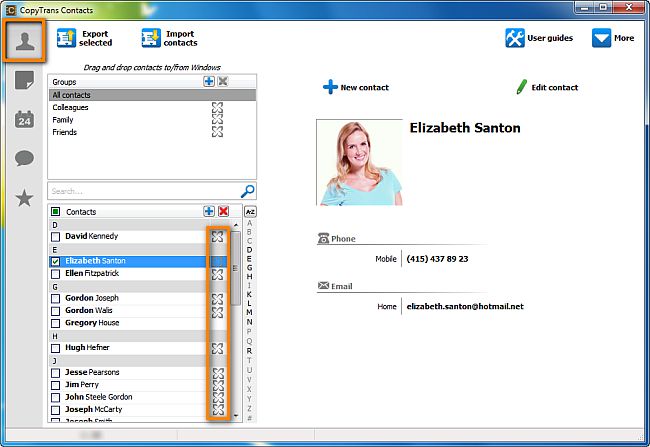Expand the More menu

pos(613,38)
